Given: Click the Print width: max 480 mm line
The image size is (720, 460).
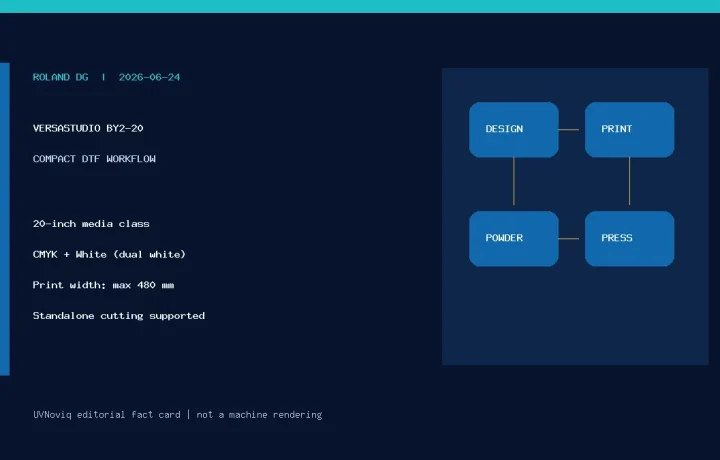Looking at the screenshot, I should pyautogui.click(x=103, y=285).
